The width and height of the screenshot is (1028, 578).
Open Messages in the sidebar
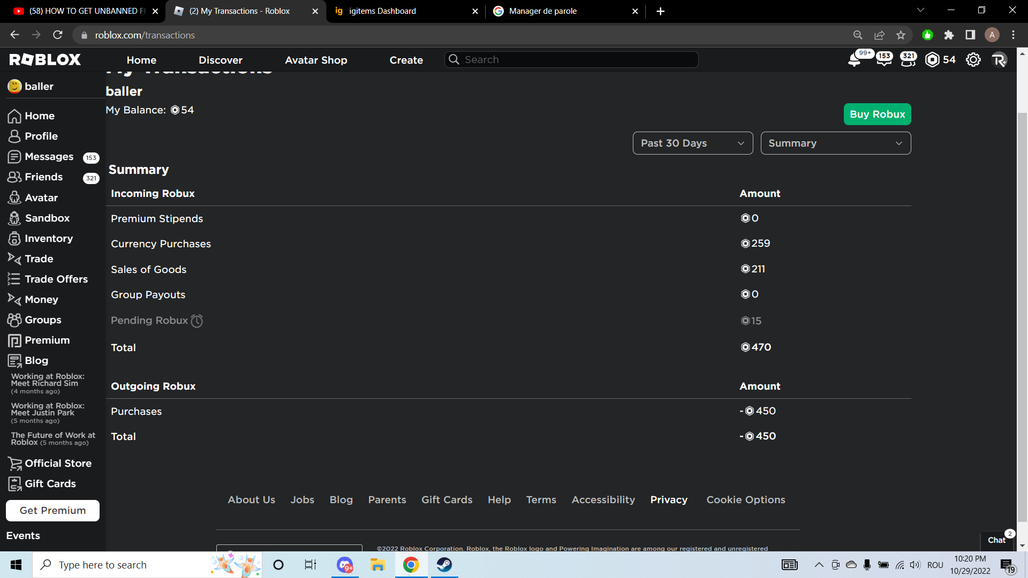[x=49, y=157]
